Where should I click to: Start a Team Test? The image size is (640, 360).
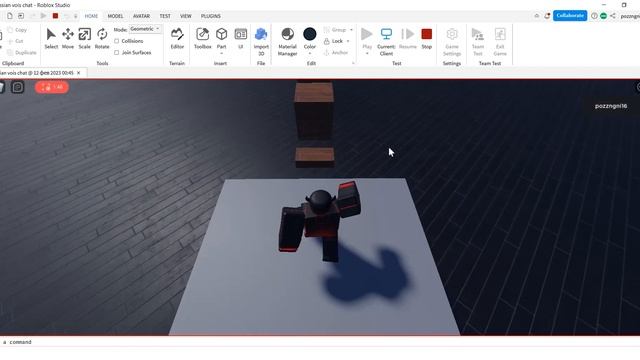[478, 42]
